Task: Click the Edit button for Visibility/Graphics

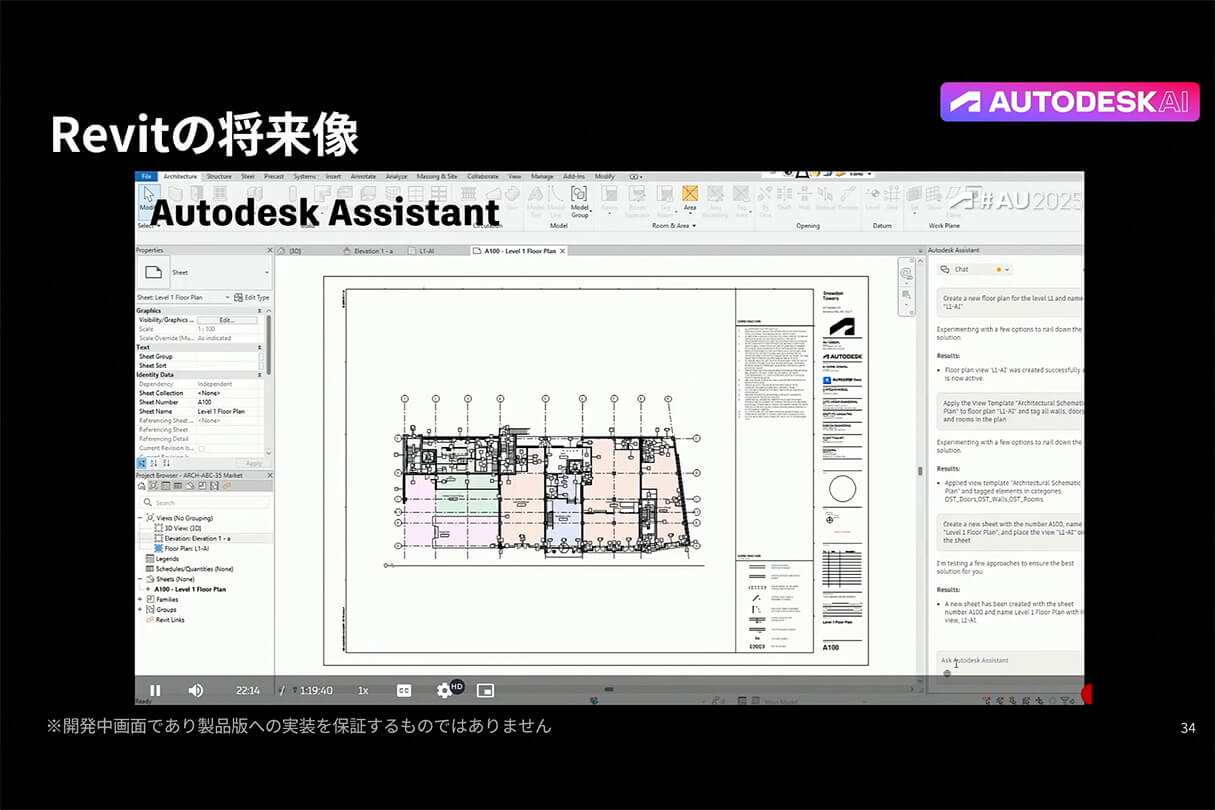Action: [227, 320]
